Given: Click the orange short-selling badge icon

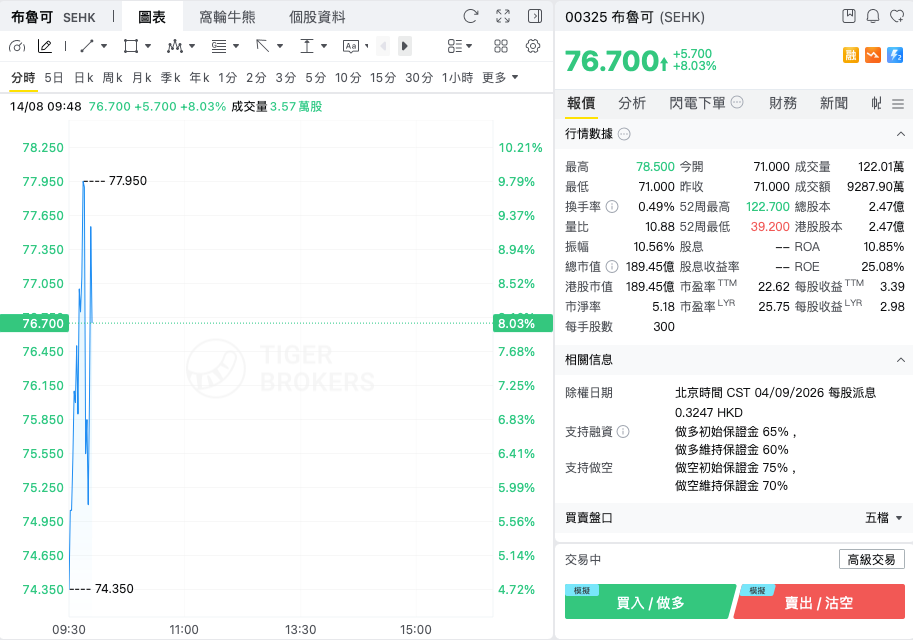Looking at the screenshot, I should tap(873, 55).
